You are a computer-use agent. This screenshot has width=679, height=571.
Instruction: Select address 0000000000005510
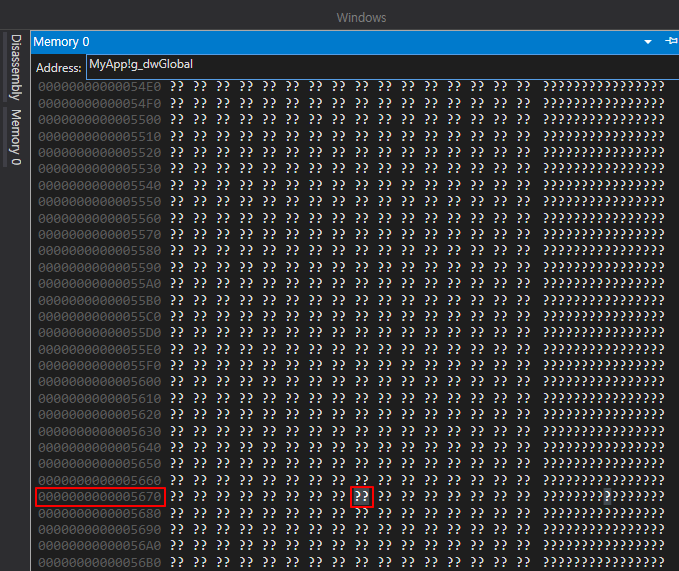coord(100,136)
